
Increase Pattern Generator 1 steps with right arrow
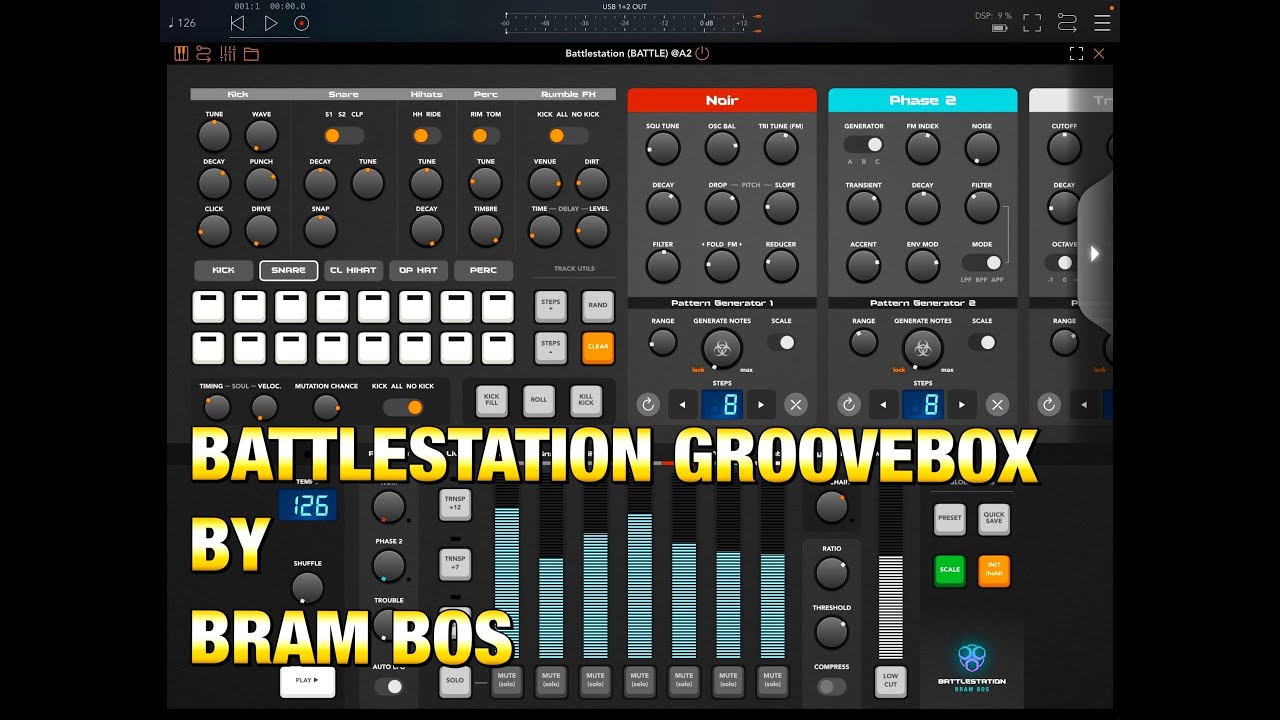pyautogui.click(x=761, y=404)
